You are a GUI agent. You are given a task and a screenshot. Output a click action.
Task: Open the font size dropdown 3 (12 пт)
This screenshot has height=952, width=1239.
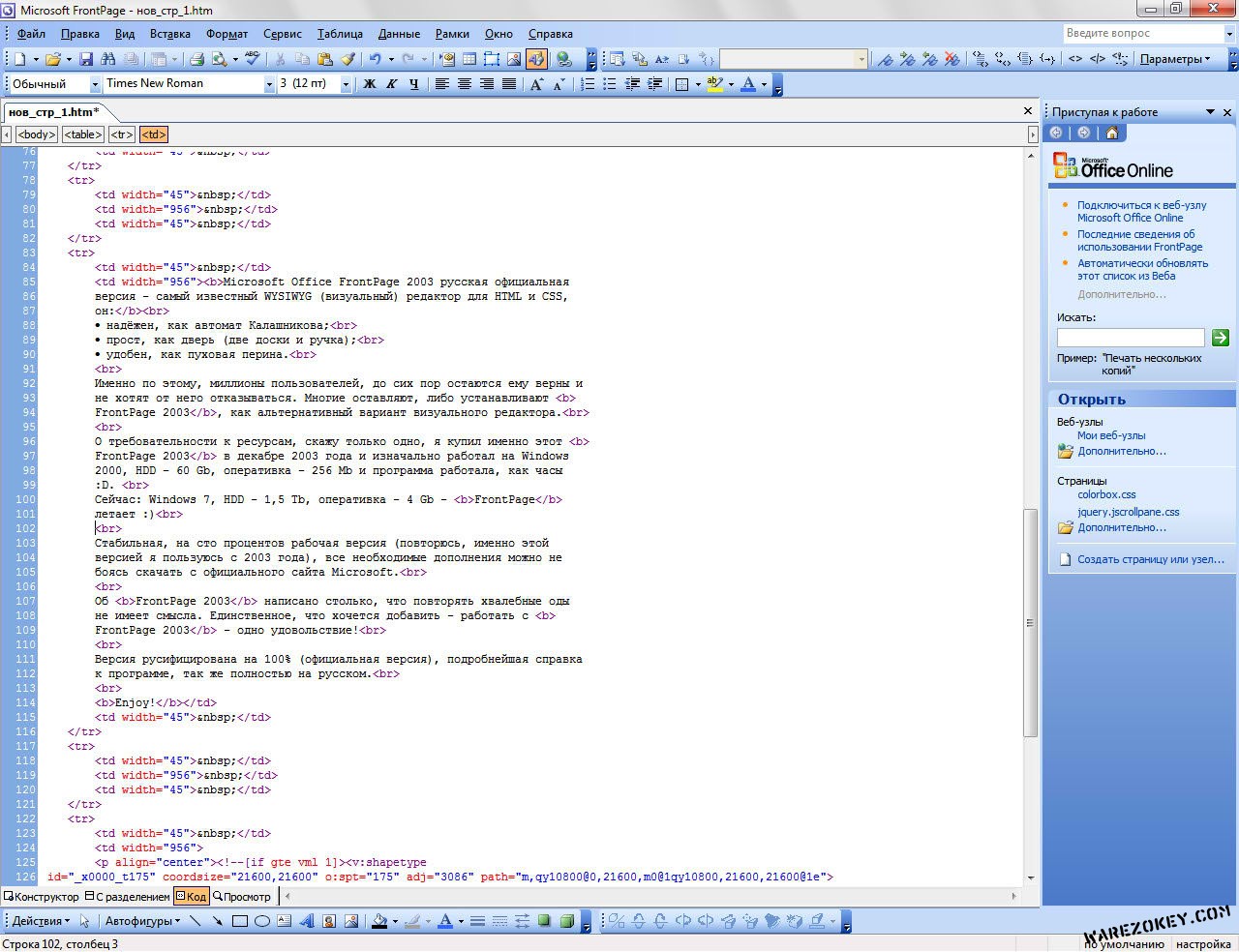point(346,84)
